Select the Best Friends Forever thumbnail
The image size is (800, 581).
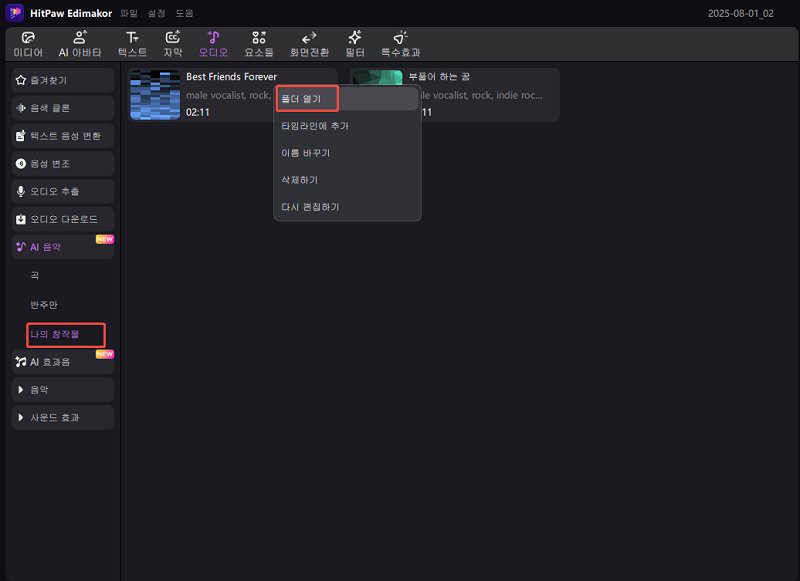(x=155, y=95)
